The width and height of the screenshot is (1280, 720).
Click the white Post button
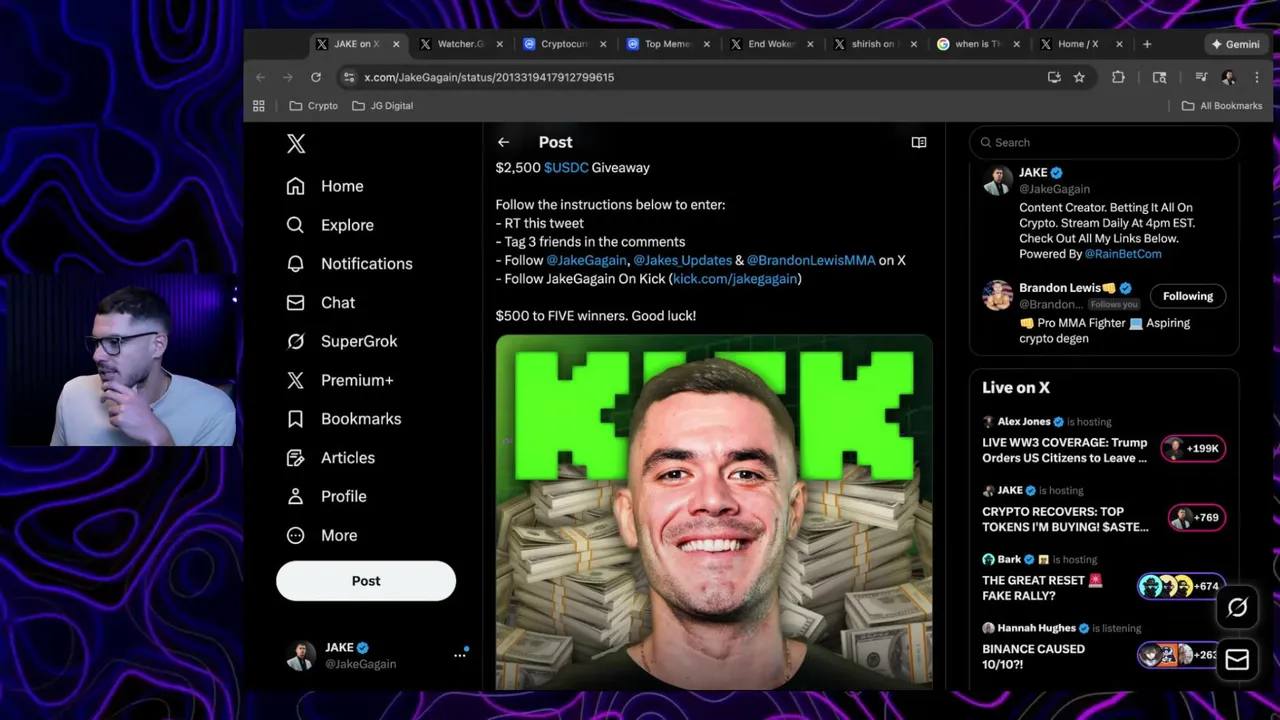pyautogui.click(x=366, y=581)
